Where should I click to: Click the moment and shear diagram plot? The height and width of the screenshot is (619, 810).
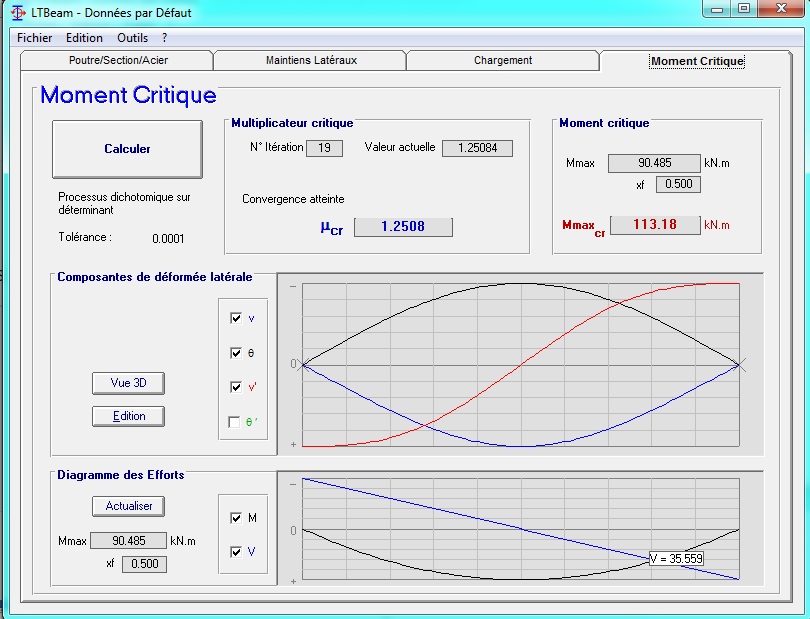[x=520, y=528]
